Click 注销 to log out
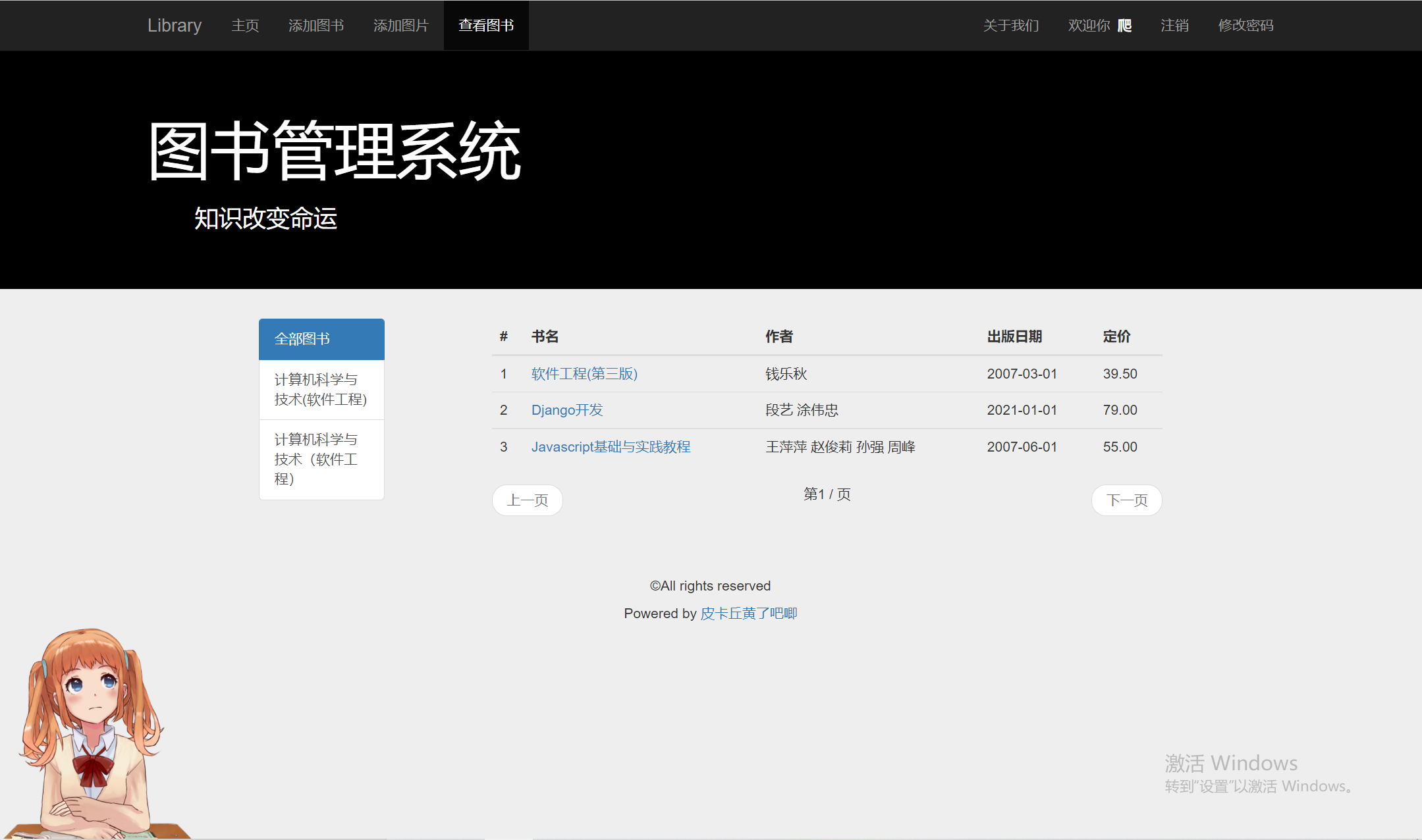1422x840 pixels. click(1174, 26)
